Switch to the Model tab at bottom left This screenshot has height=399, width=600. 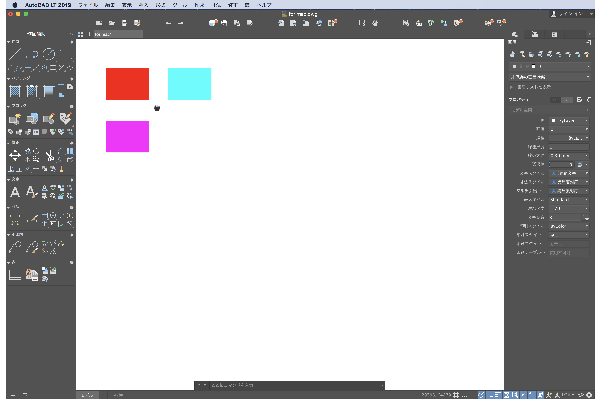(88, 395)
